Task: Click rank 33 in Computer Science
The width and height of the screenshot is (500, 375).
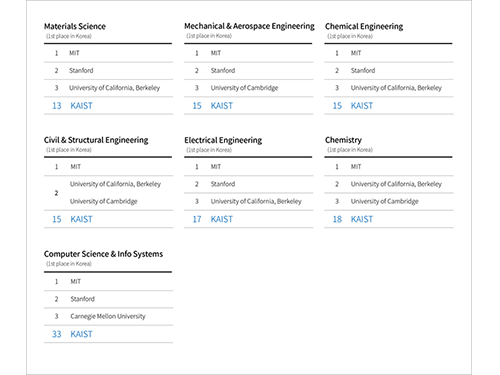Action: 57,334
